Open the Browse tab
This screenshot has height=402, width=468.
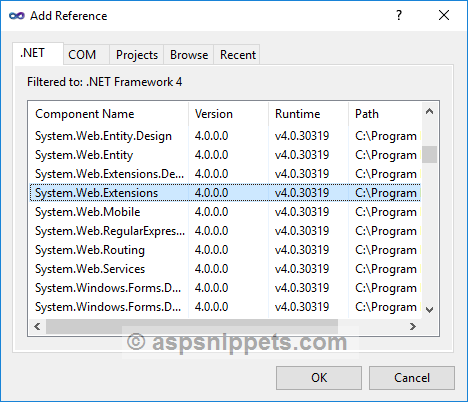pyautogui.click(x=189, y=54)
